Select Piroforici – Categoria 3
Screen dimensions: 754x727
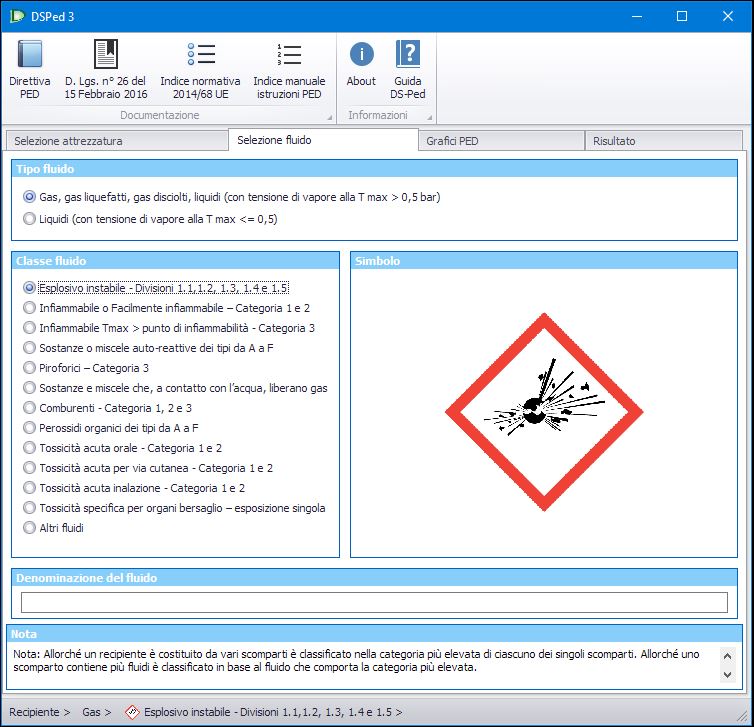[x=86, y=368]
